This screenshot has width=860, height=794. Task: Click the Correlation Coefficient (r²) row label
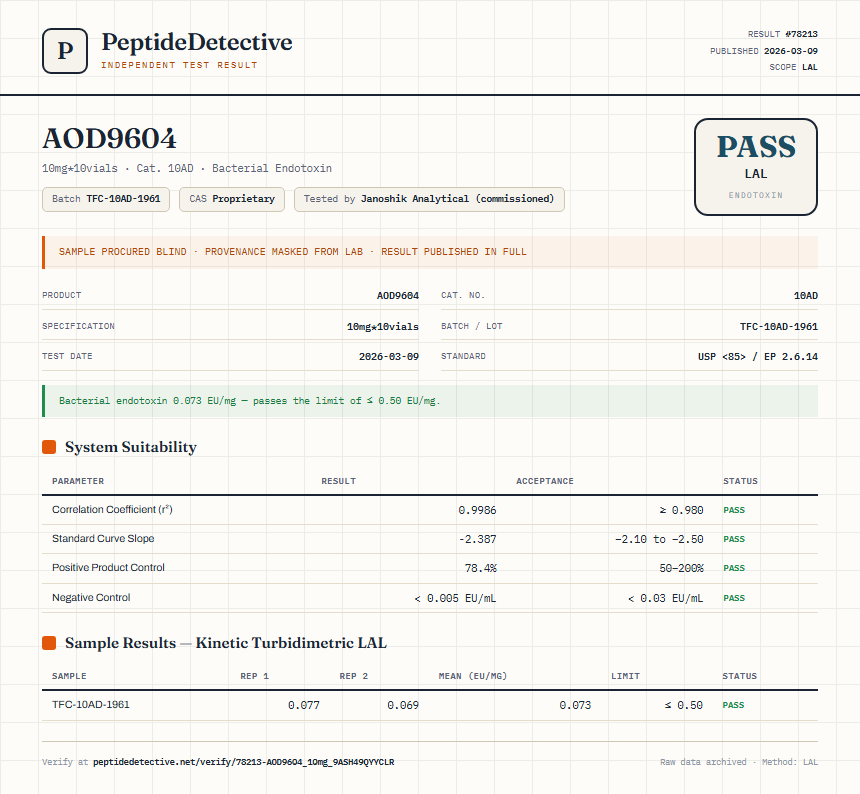pyautogui.click(x=112, y=509)
